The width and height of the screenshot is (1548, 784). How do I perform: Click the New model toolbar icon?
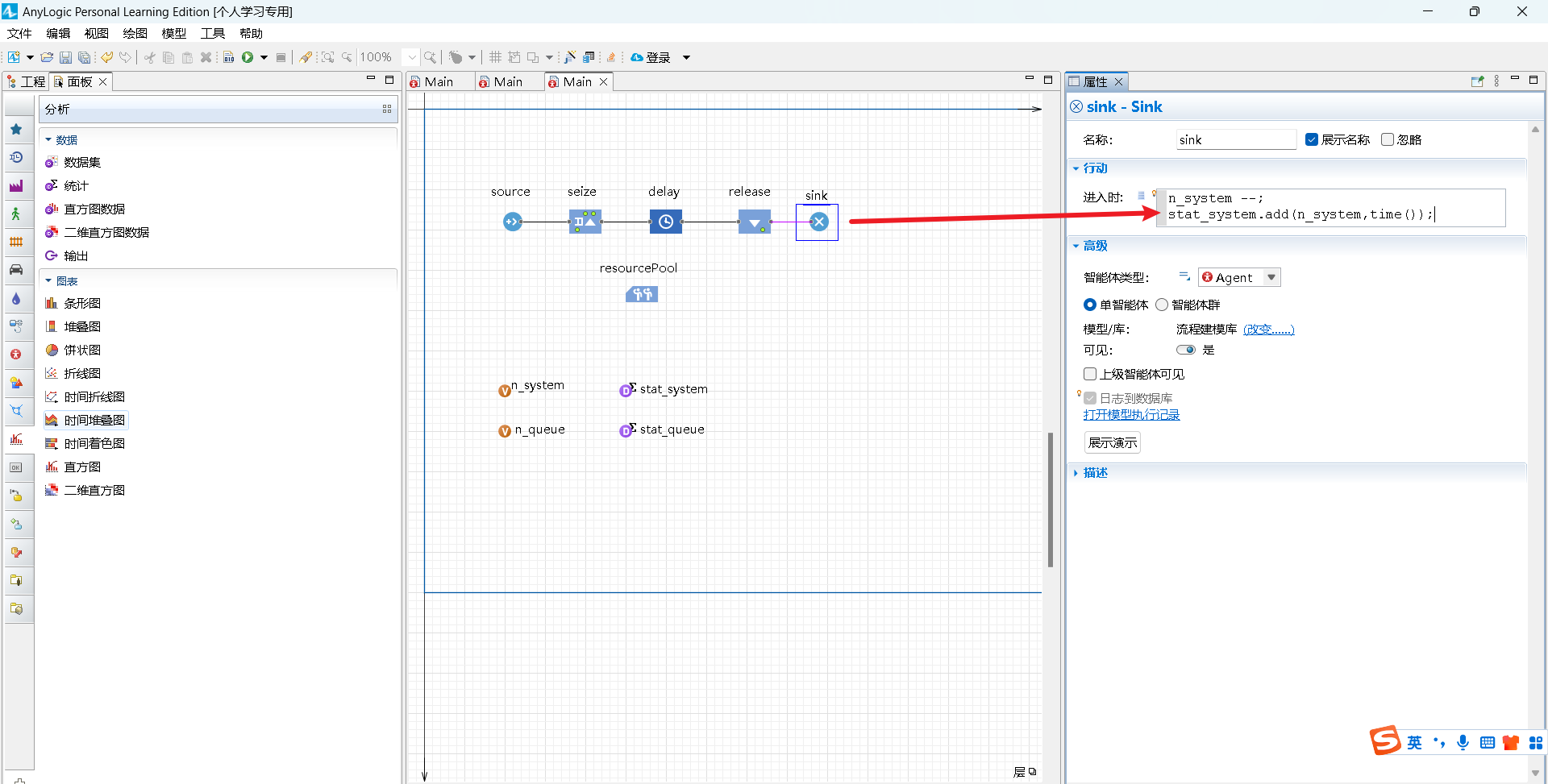click(14, 57)
